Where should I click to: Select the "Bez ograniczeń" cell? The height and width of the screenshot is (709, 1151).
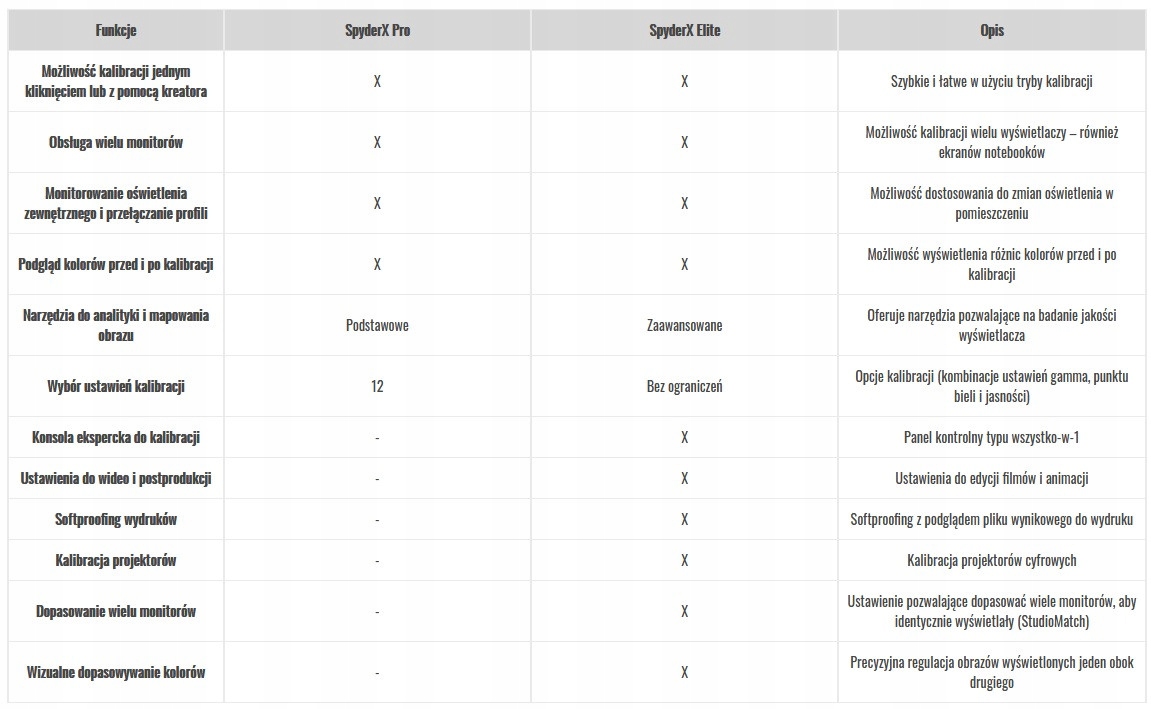pos(684,386)
